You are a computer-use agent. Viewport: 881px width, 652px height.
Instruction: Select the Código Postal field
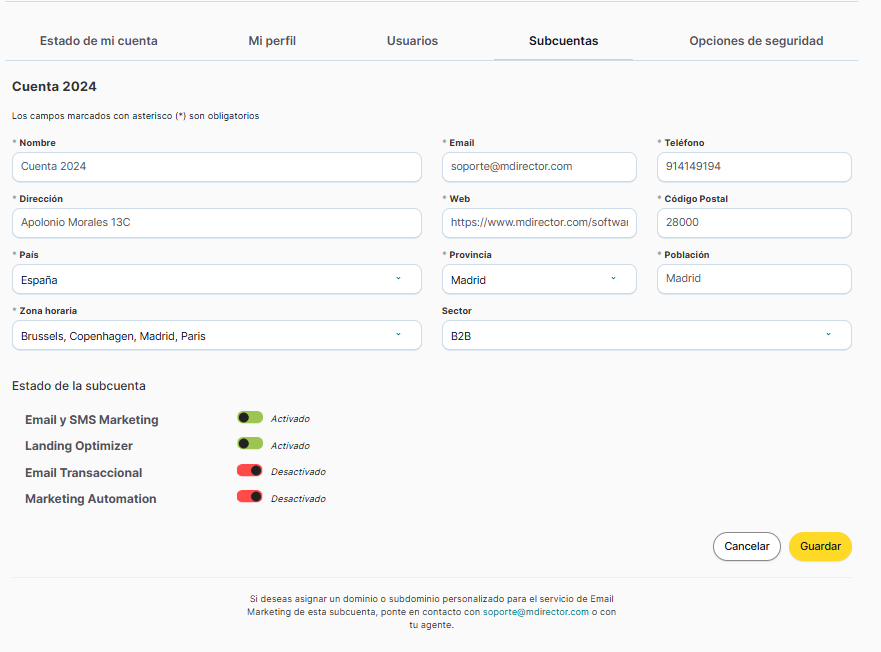tap(754, 223)
